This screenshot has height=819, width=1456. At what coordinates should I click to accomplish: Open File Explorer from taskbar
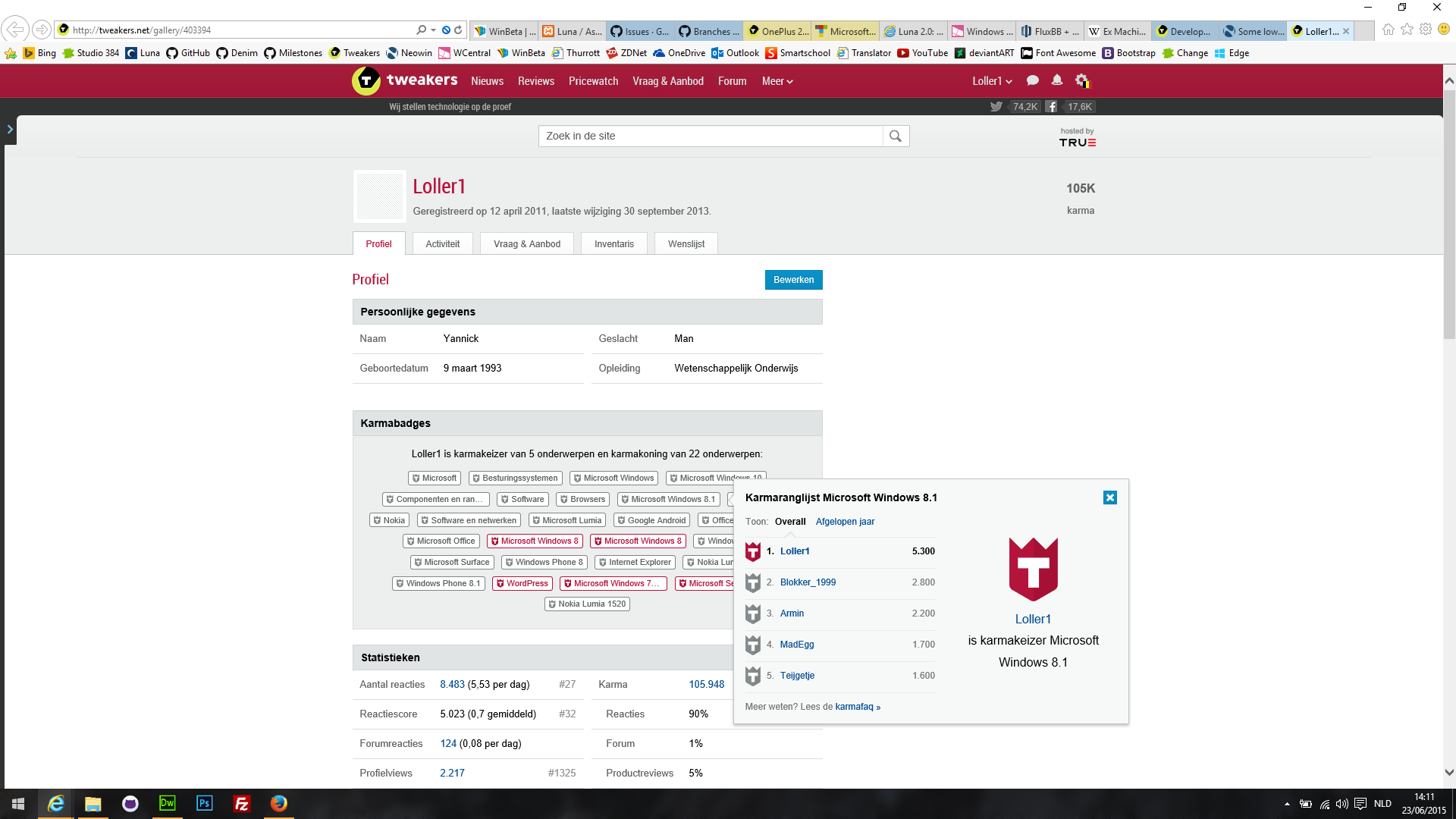tap(93, 804)
